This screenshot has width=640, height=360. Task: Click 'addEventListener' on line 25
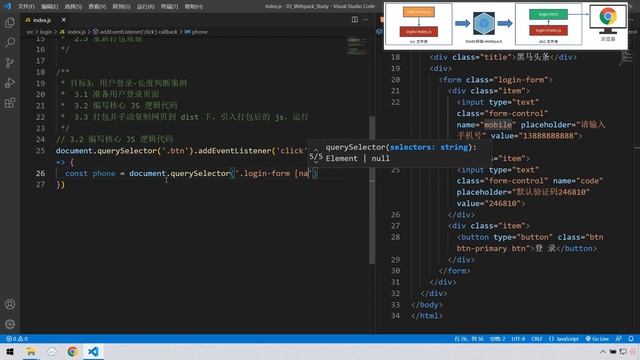[x=234, y=151]
